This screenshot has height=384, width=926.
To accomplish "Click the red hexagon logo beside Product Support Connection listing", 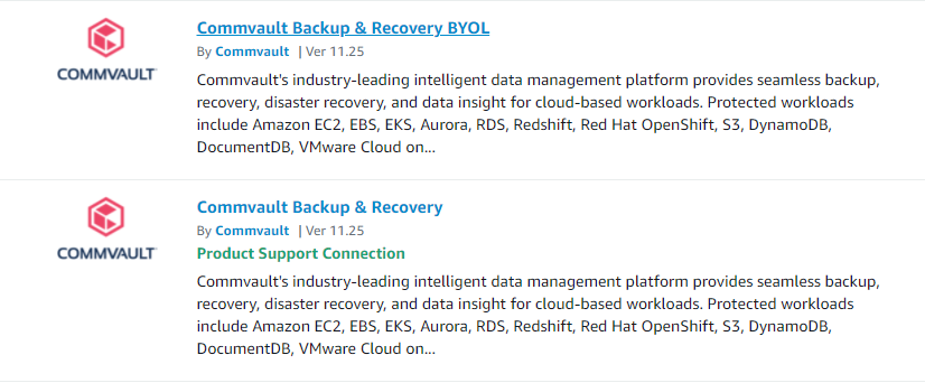I will pos(106,217).
